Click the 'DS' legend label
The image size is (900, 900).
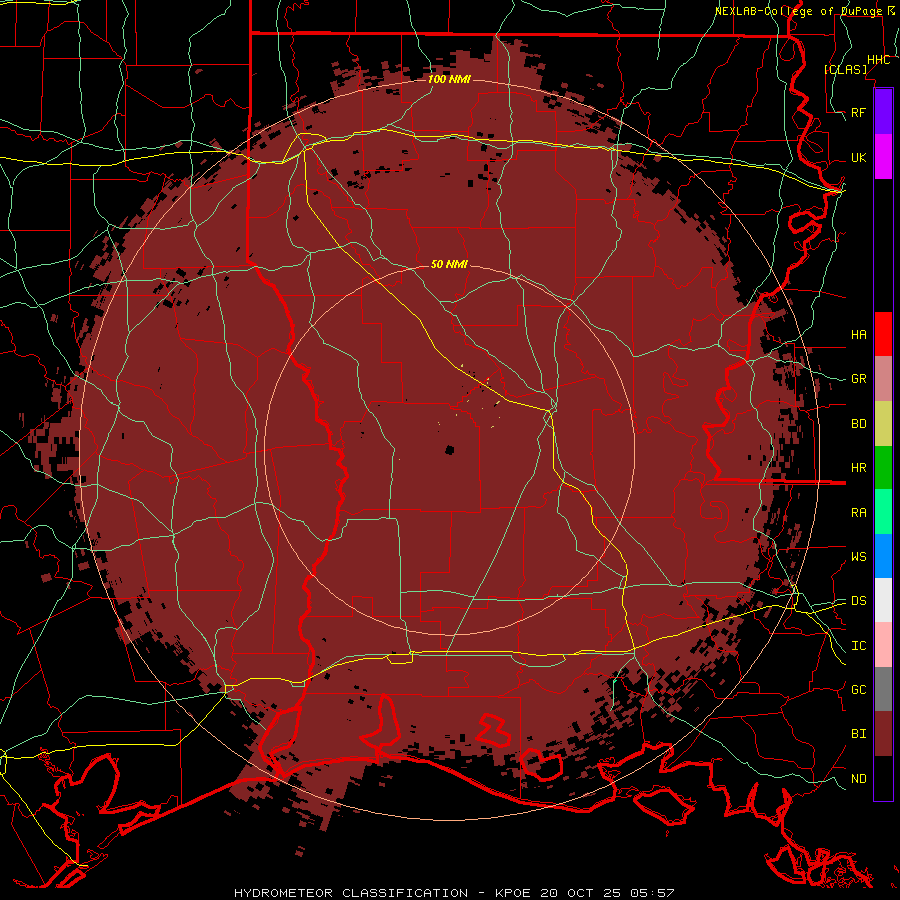[858, 601]
